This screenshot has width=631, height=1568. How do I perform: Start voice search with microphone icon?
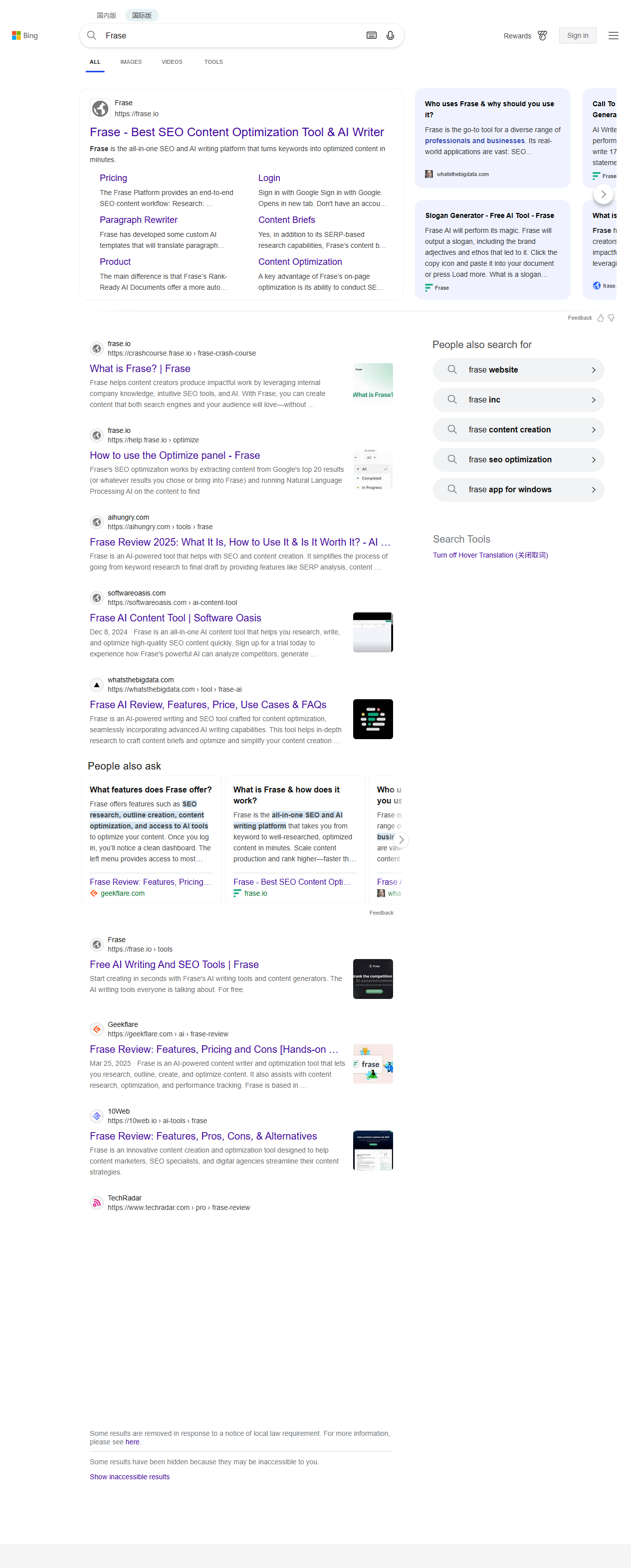tap(391, 35)
